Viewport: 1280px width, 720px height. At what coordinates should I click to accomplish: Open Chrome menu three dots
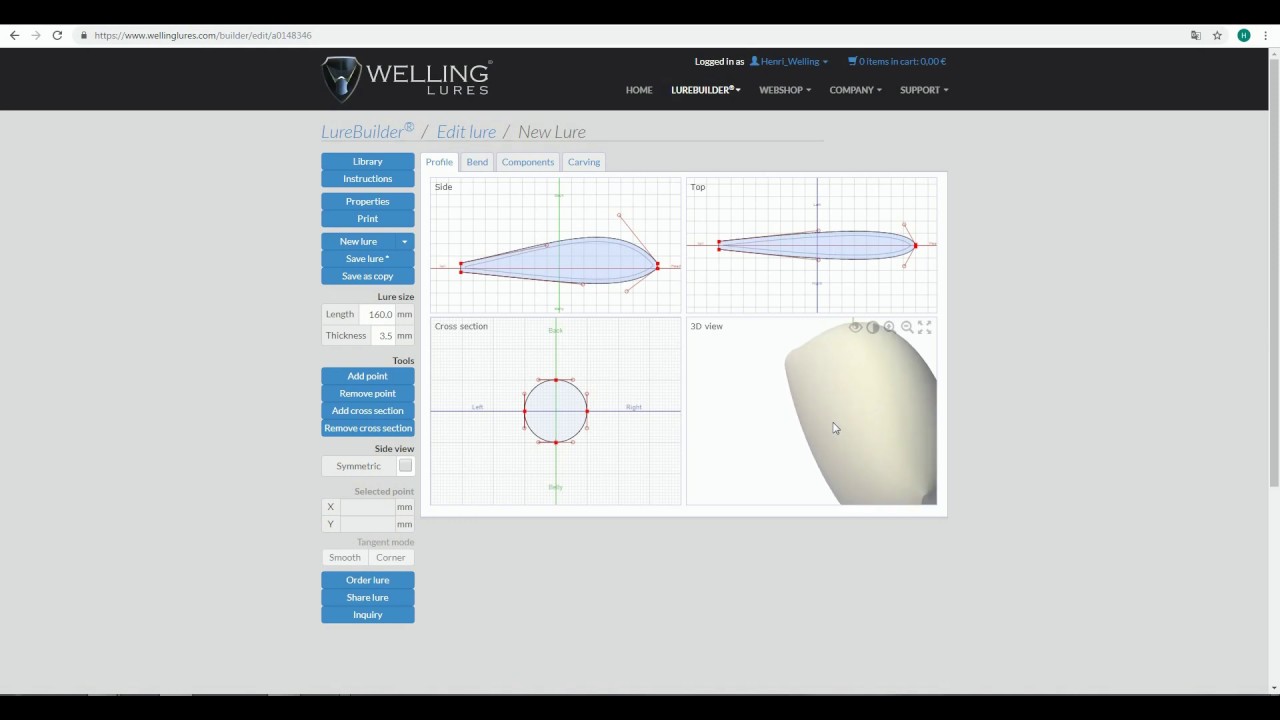tap(1265, 35)
